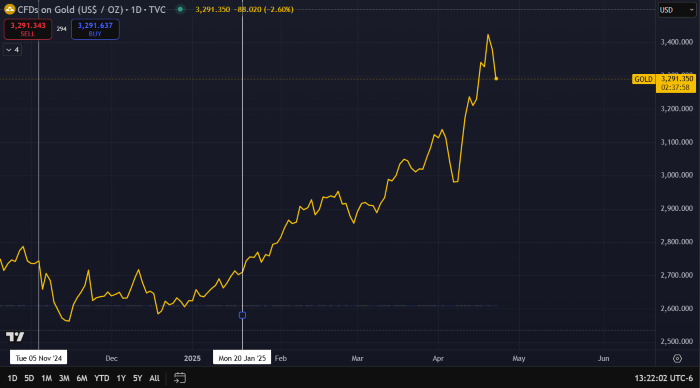Screen dimensions: 700x388
Task: Click the BUY 3,291.637 button
Action: pyautogui.click(x=95, y=29)
